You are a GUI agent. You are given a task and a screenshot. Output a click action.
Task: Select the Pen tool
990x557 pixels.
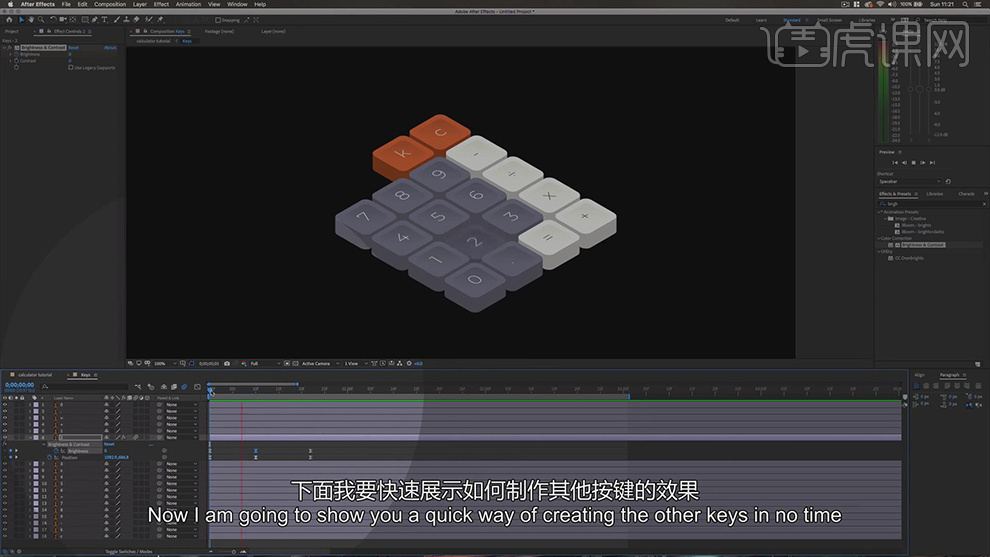[95, 20]
